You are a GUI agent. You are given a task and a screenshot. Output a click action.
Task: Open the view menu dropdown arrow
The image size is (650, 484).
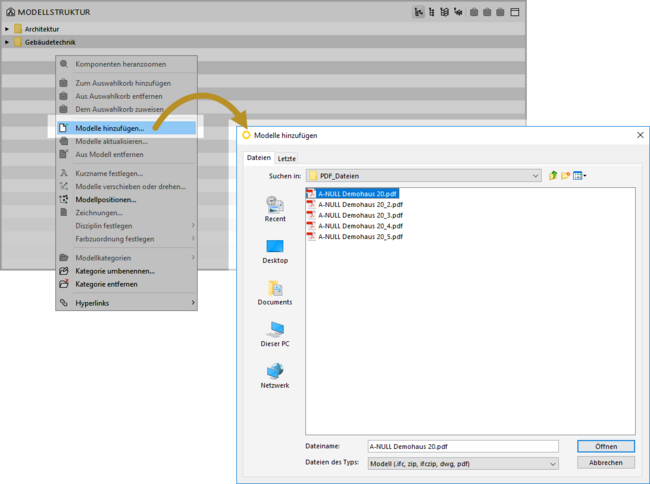click(585, 176)
